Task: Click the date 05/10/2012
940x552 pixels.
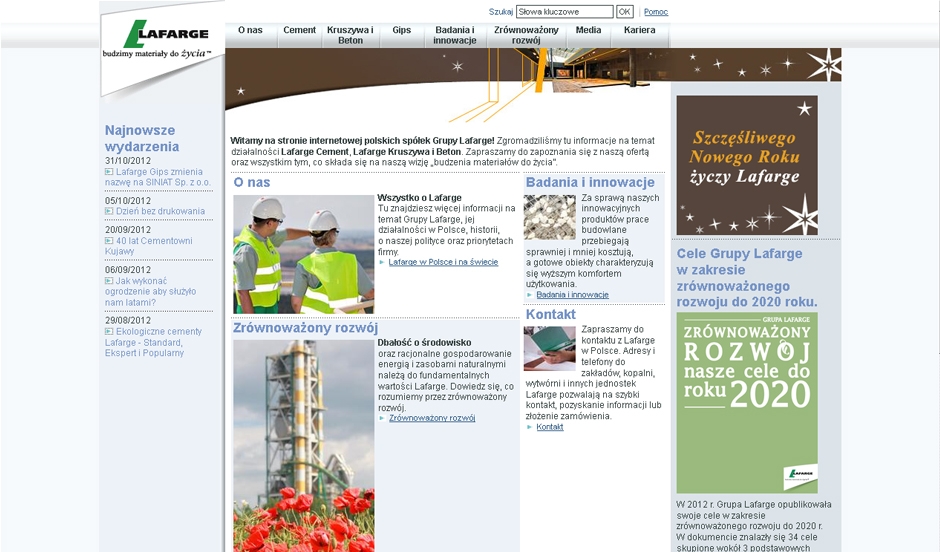Action: (128, 201)
